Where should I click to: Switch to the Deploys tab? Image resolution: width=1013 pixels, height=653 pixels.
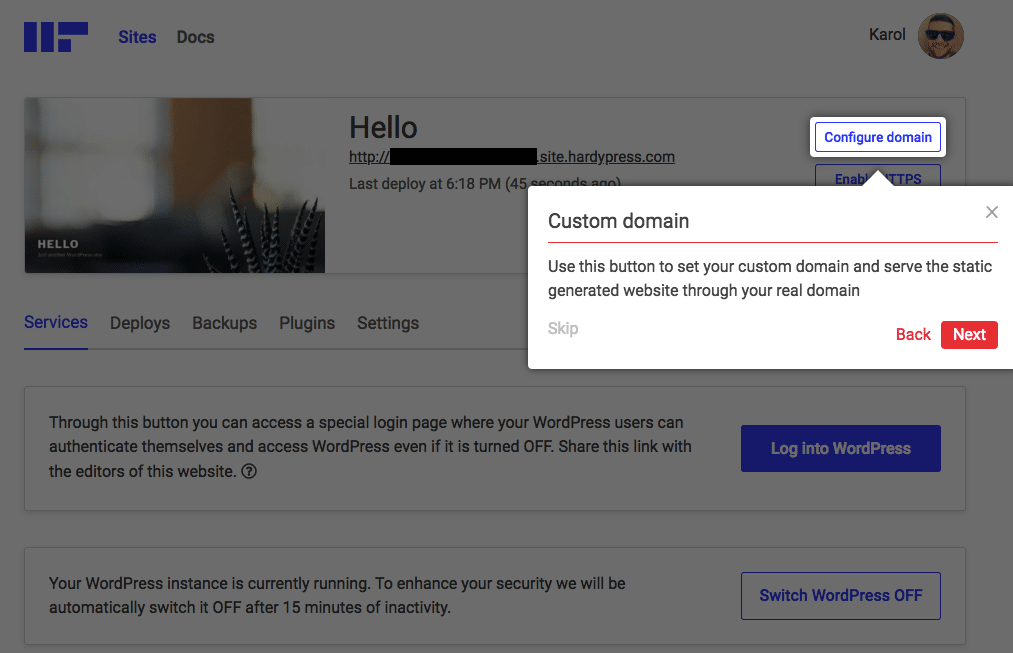coord(139,323)
